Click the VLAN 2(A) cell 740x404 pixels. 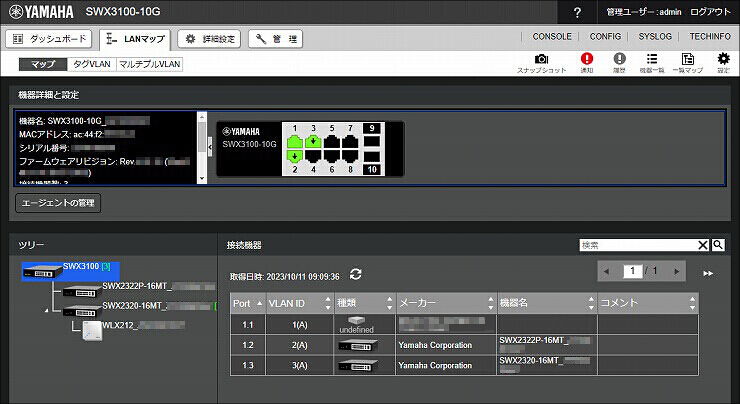(300, 345)
